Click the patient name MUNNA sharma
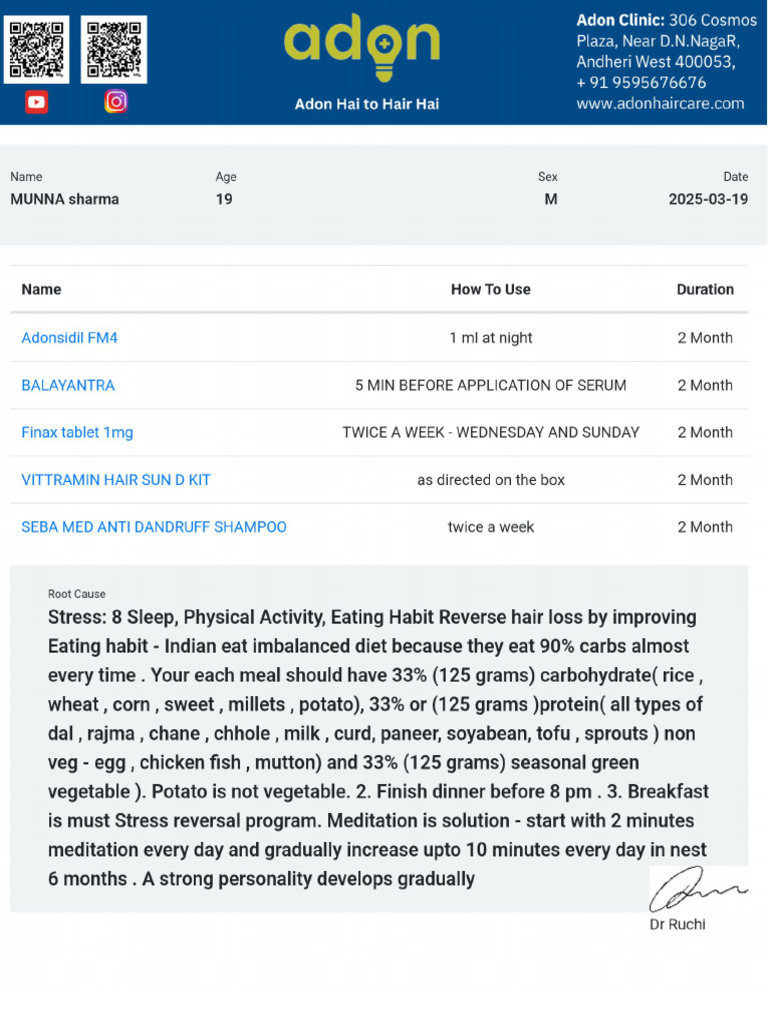 [x=64, y=199]
